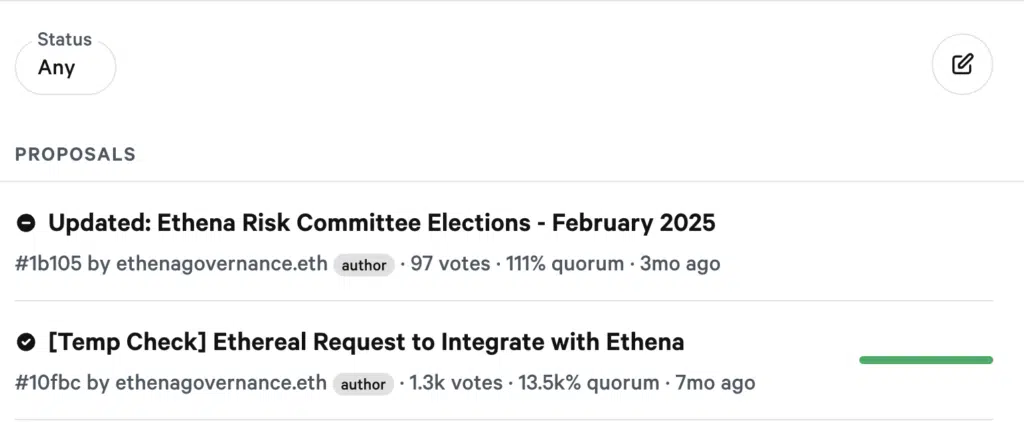Screen dimensions: 1024x423
Task: Click proposal ID #10fbc
Action: 48,383
